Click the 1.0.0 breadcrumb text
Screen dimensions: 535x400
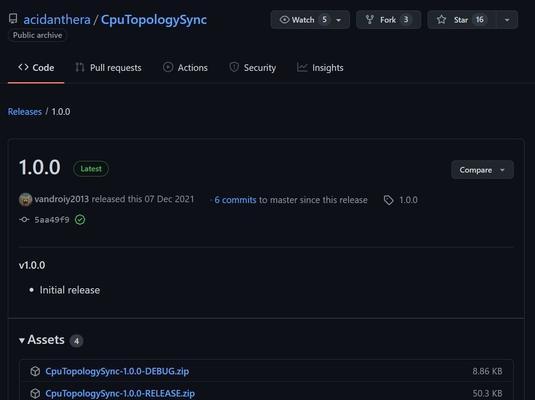(x=61, y=112)
